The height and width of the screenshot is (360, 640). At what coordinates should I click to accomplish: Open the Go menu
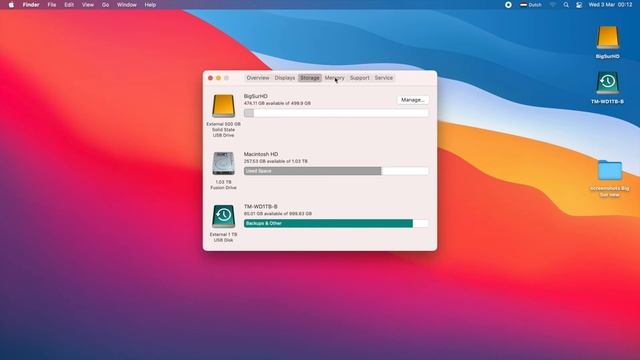pyautogui.click(x=105, y=5)
